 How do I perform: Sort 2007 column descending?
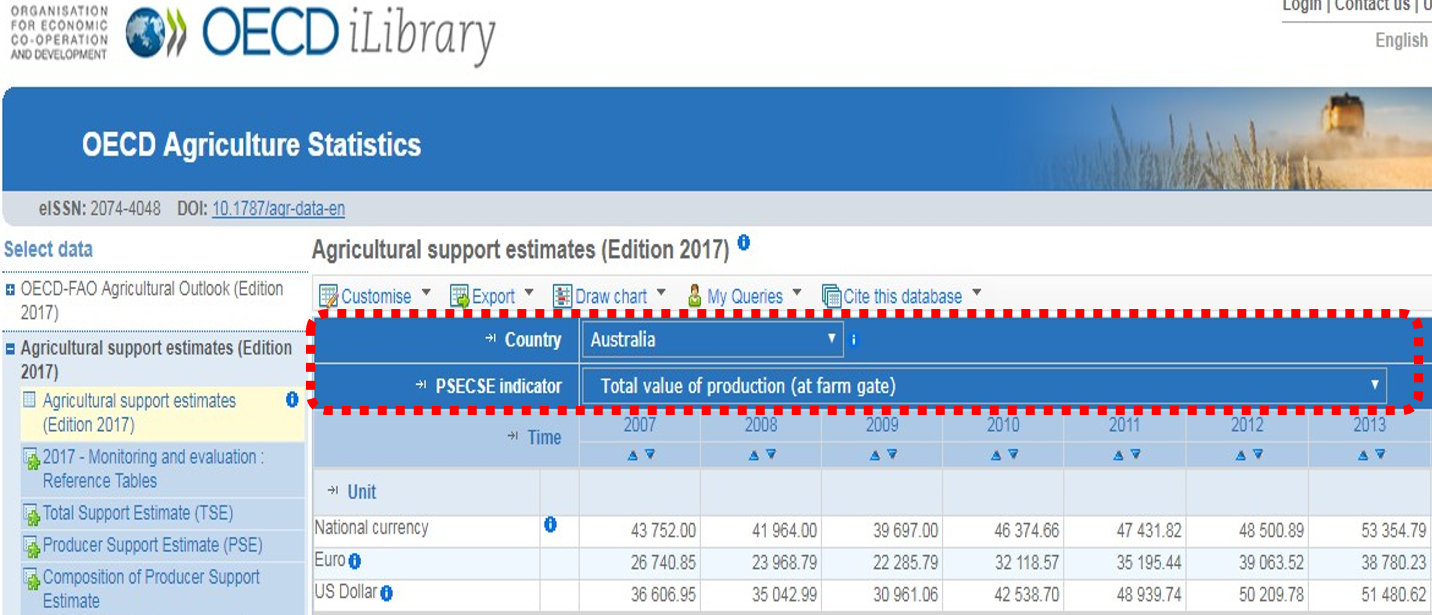[650, 455]
